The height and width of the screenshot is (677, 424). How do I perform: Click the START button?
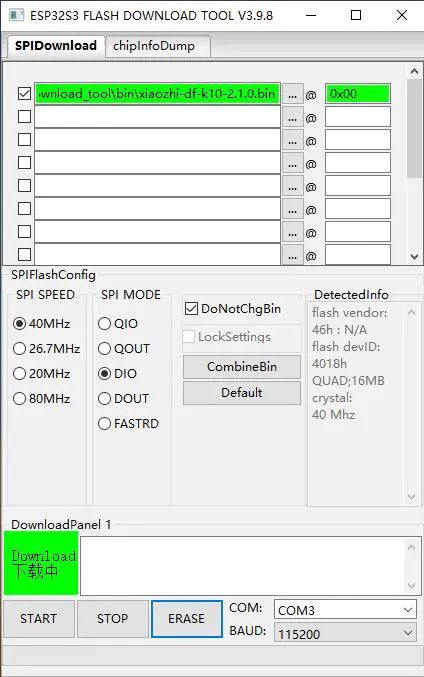coord(38,619)
